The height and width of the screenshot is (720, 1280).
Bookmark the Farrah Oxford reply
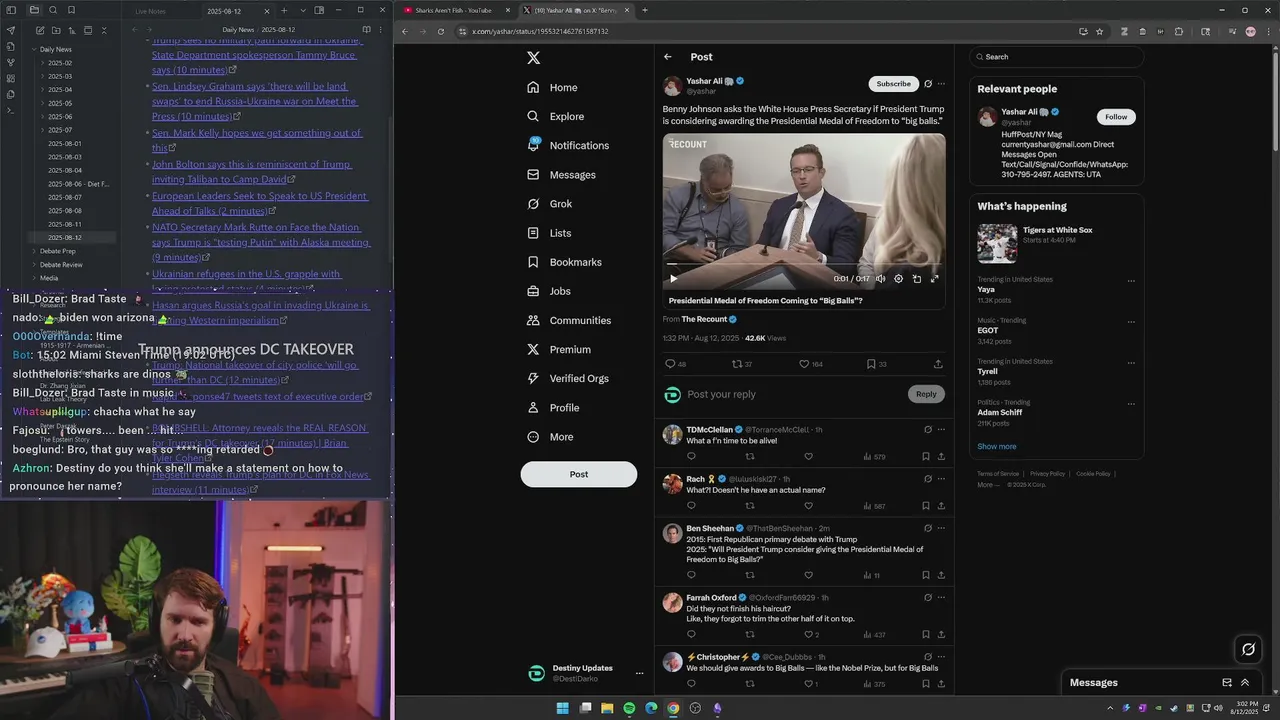coord(926,634)
